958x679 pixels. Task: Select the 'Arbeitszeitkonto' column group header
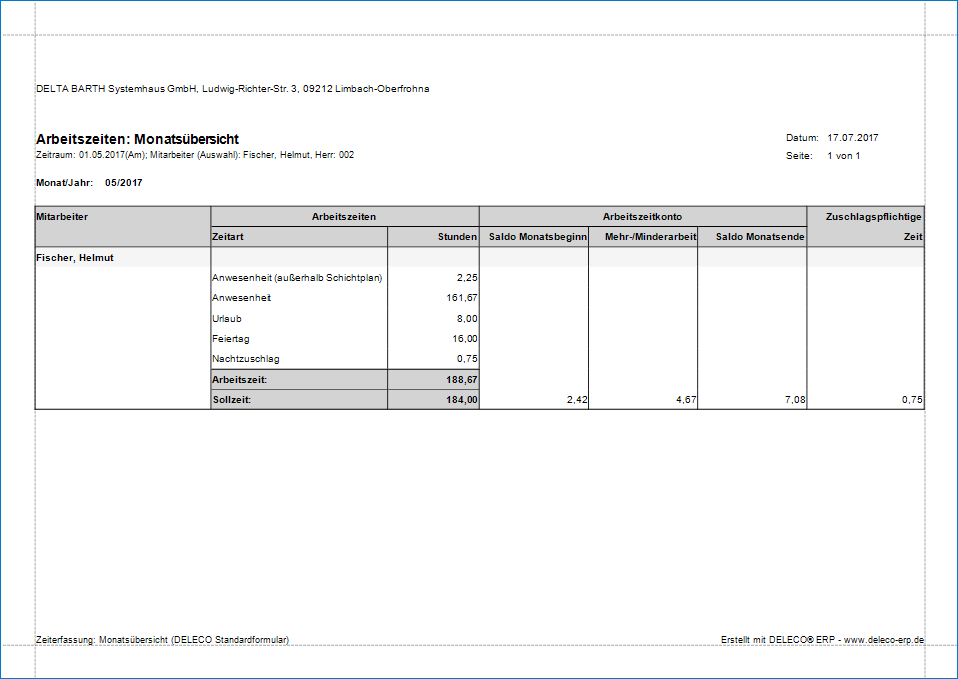[642, 216]
